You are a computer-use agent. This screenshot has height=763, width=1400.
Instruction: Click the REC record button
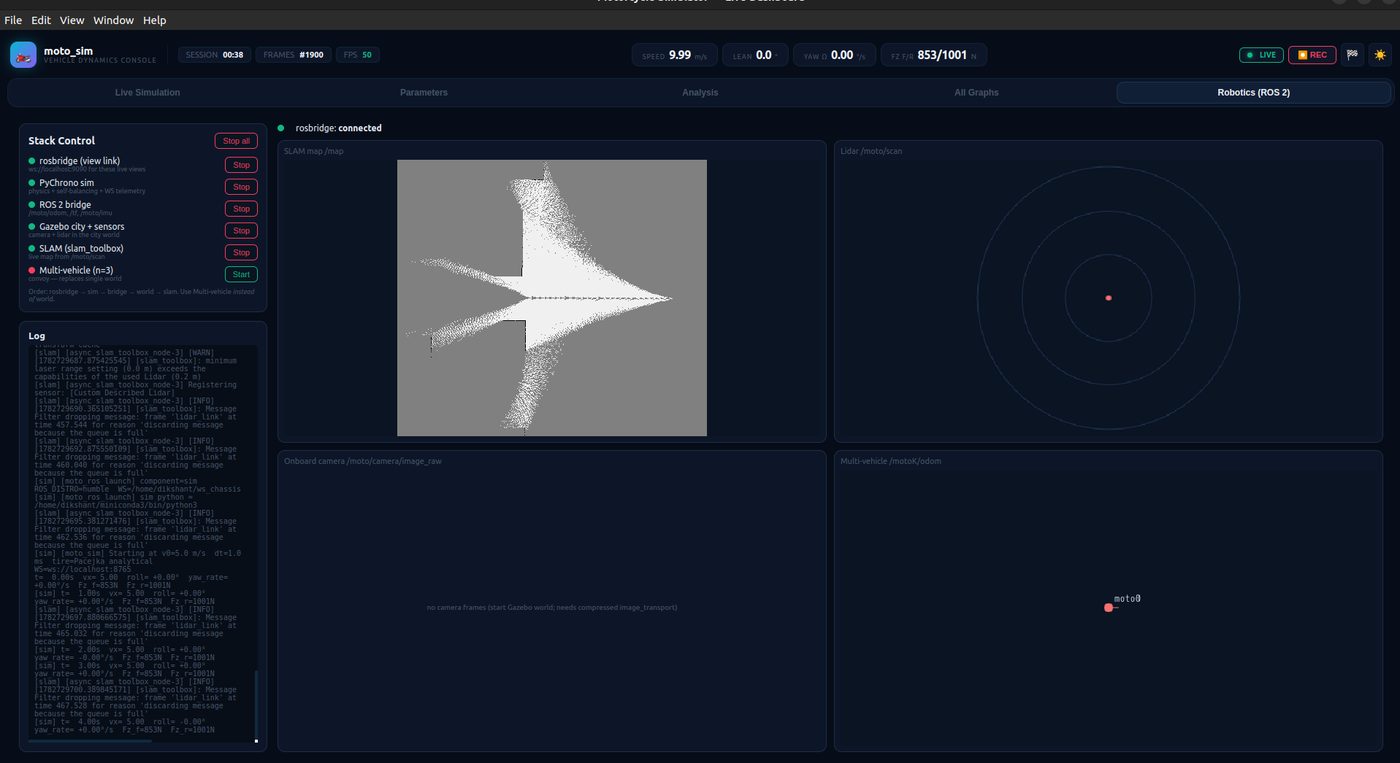1312,55
